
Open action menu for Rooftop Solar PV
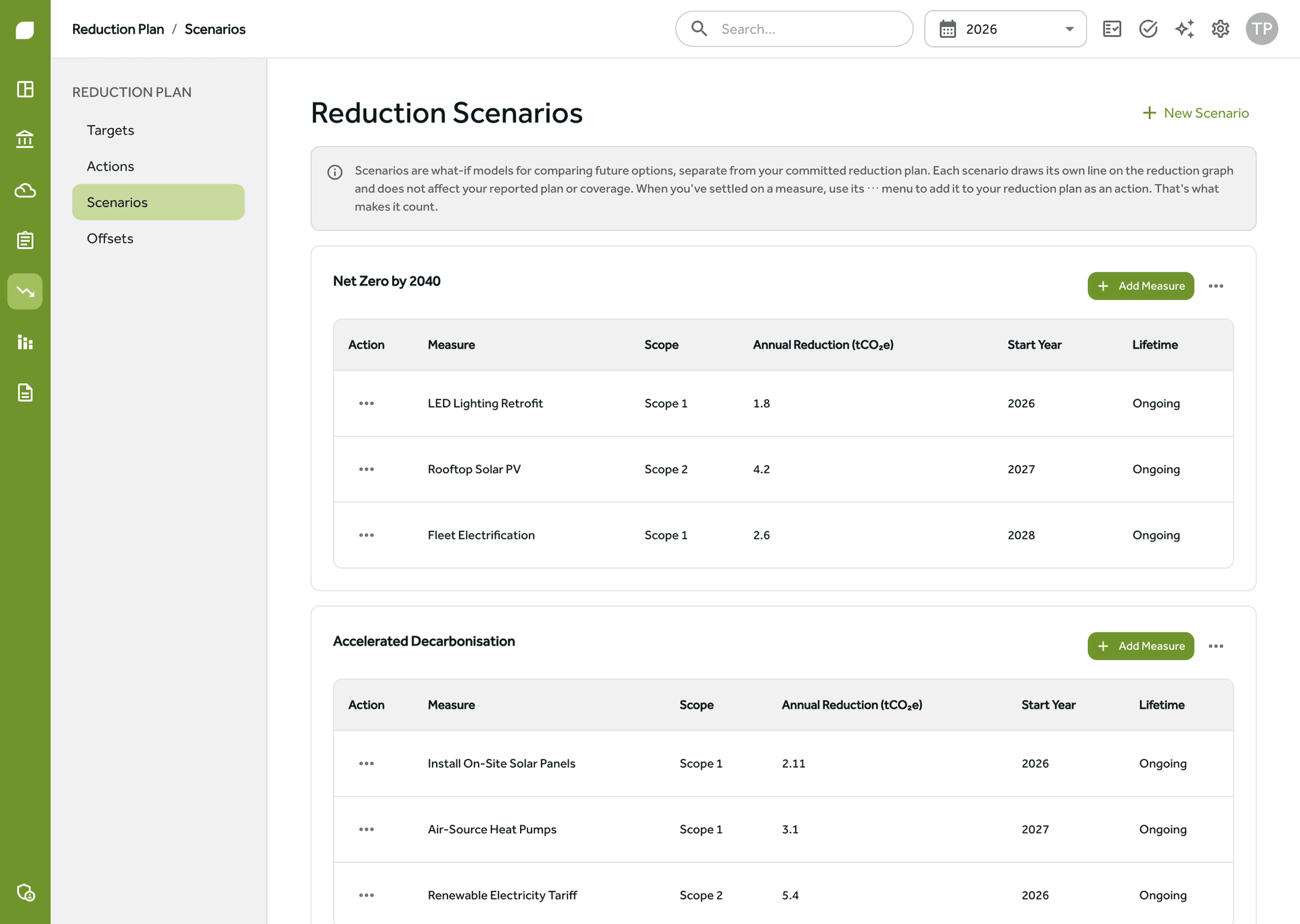click(366, 469)
